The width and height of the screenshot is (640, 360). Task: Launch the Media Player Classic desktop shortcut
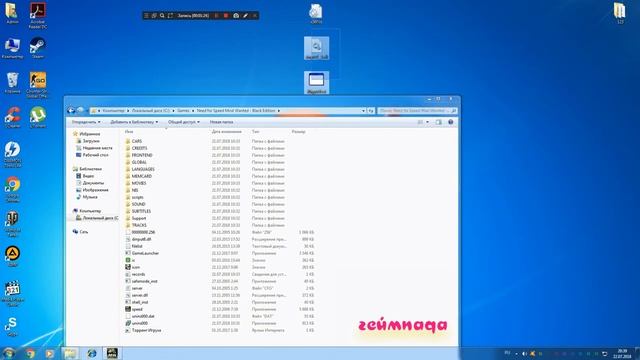[x=13, y=293]
